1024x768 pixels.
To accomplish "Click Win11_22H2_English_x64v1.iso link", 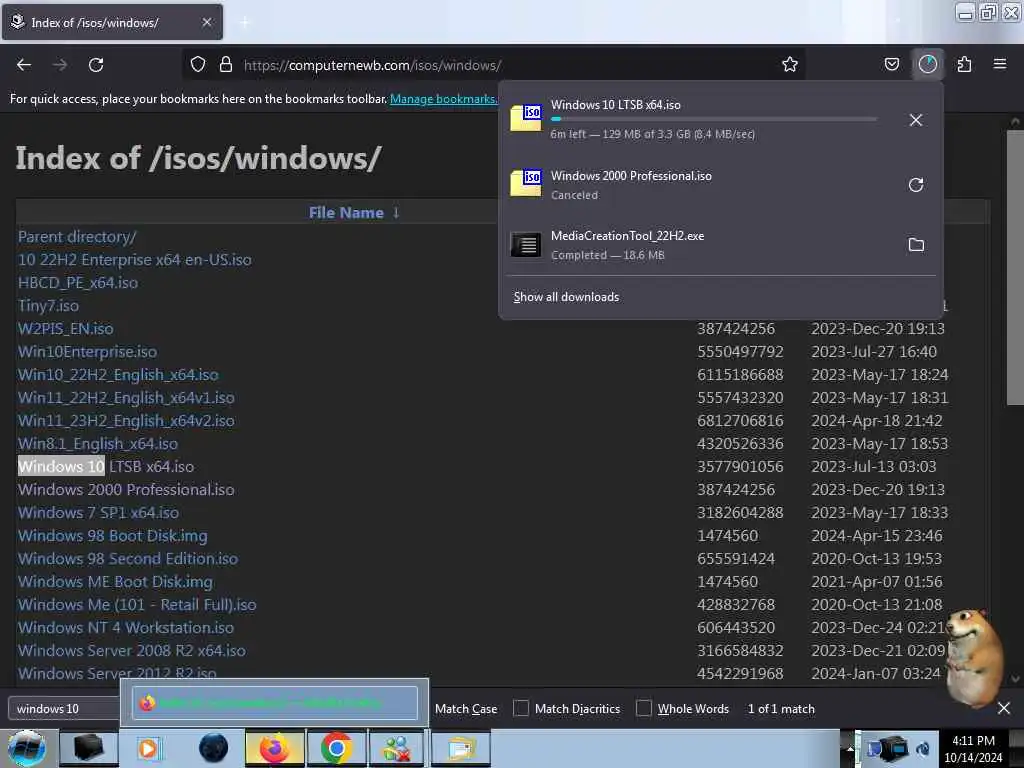I will (x=126, y=397).
